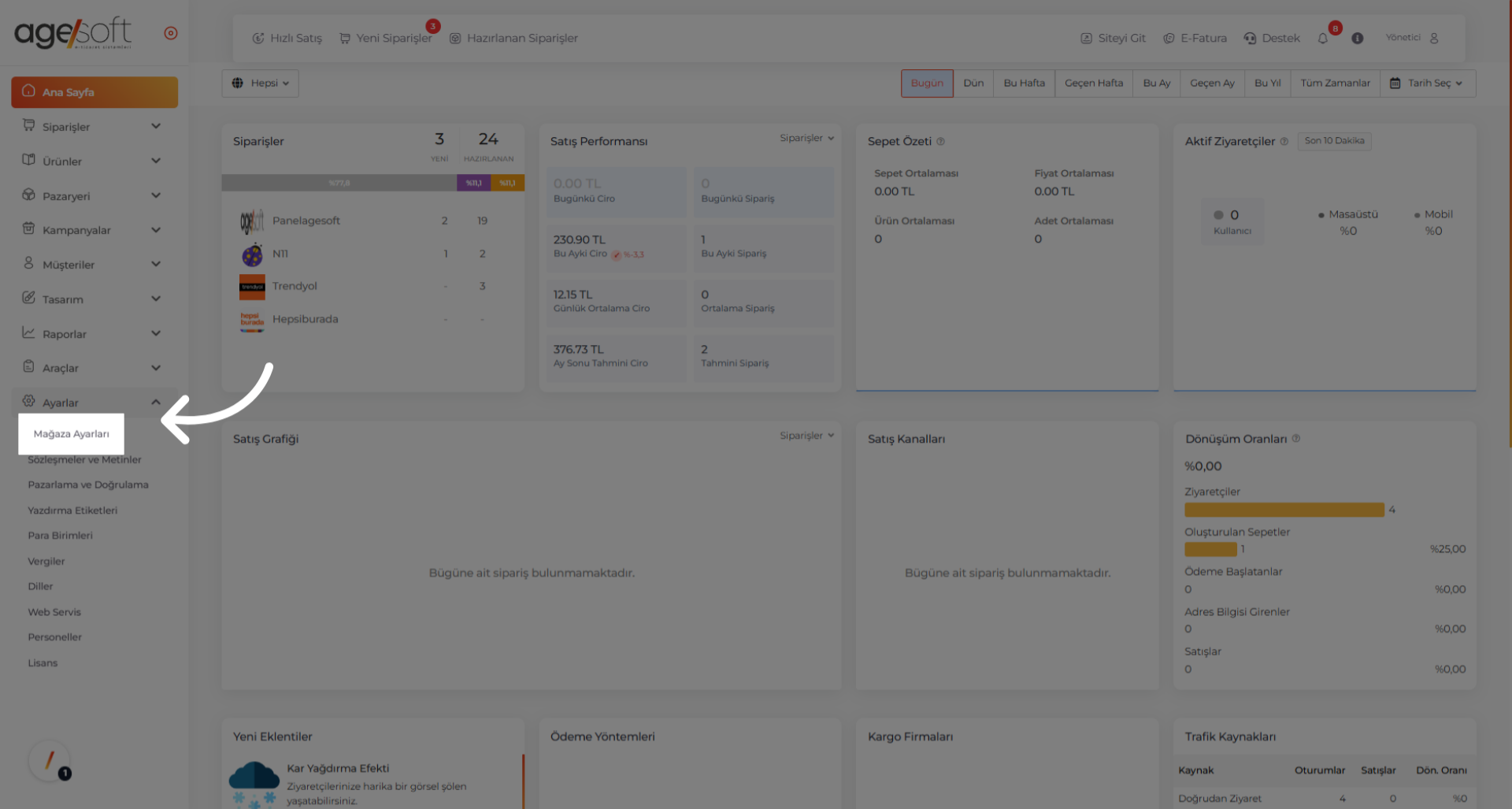The image size is (1512, 809).
Task: Select the Bugün date filter
Action: (926, 83)
